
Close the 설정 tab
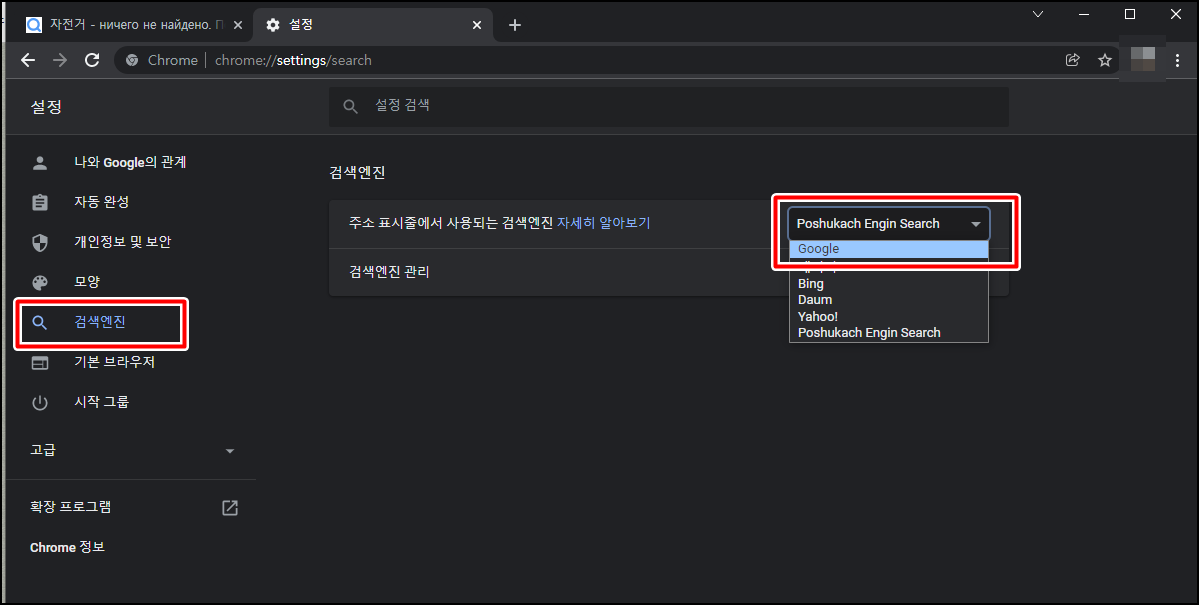point(477,25)
